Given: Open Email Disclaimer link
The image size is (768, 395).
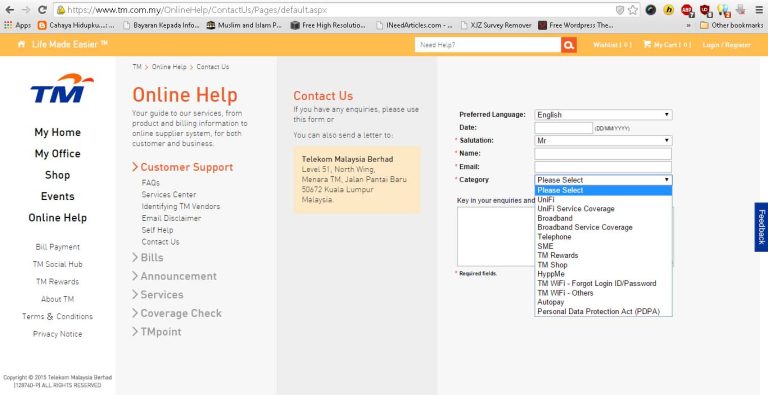Looking at the screenshot, I should (x=171, y=218).
